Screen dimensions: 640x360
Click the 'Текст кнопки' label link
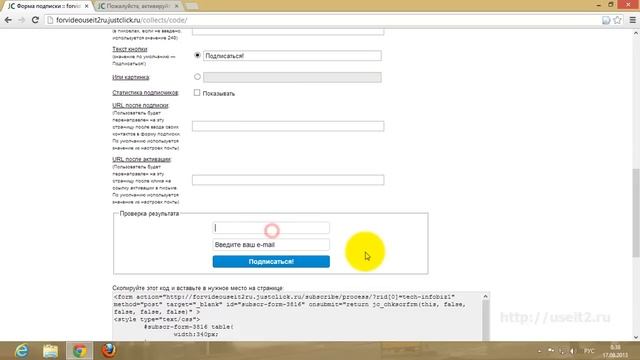tap(130, 49)
